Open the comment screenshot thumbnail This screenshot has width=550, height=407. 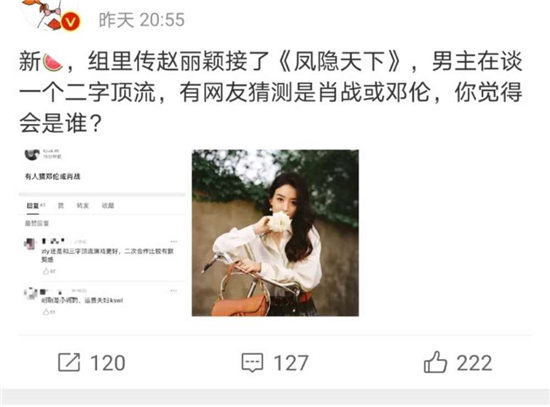click(102, 233)
